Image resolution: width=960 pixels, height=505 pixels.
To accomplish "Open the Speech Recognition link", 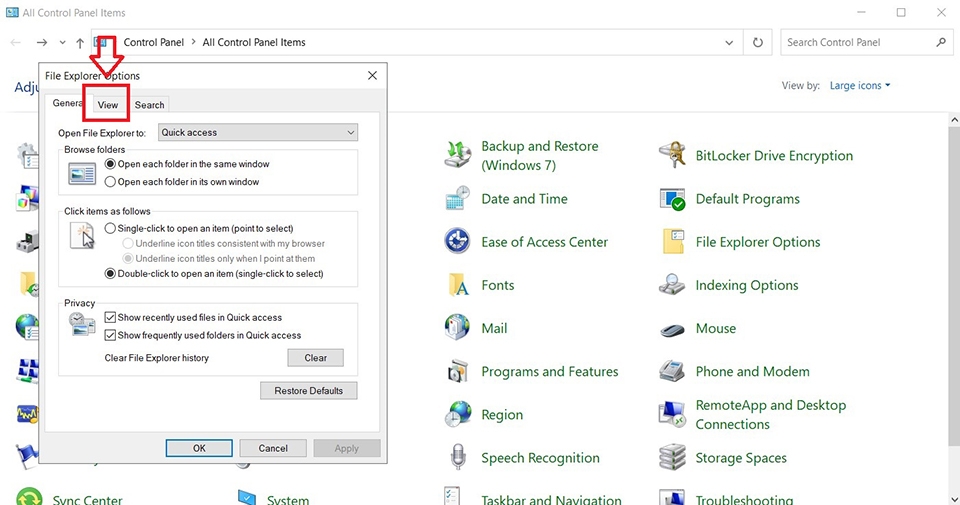I will click(541, 458).
